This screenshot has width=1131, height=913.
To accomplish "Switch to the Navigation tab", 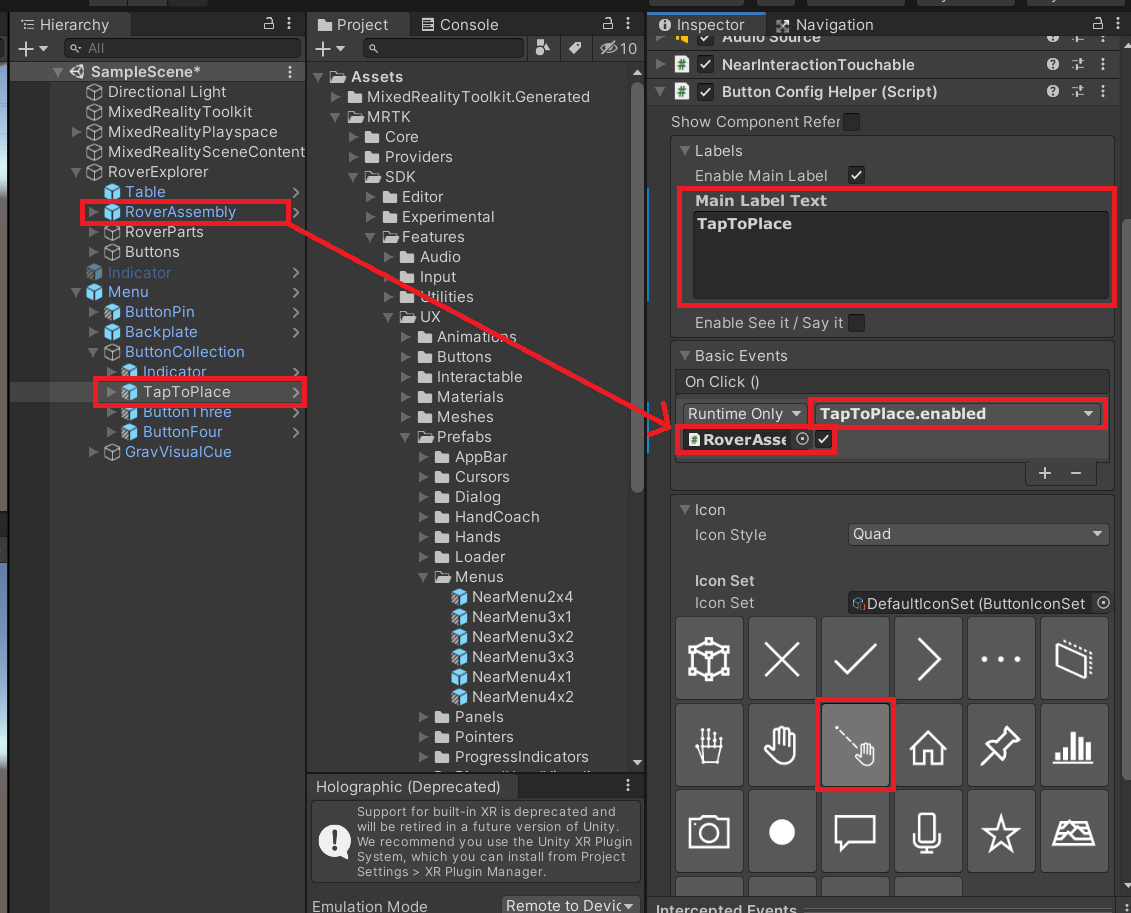I will pos(824,25).
